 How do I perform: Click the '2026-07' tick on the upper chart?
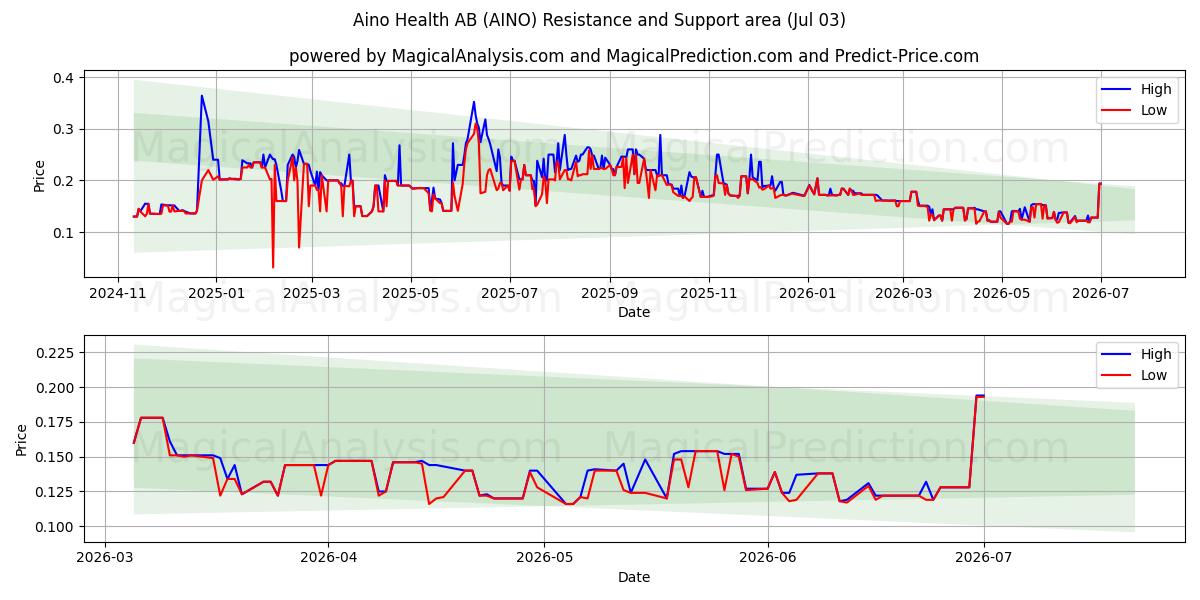coord(1100,293)
